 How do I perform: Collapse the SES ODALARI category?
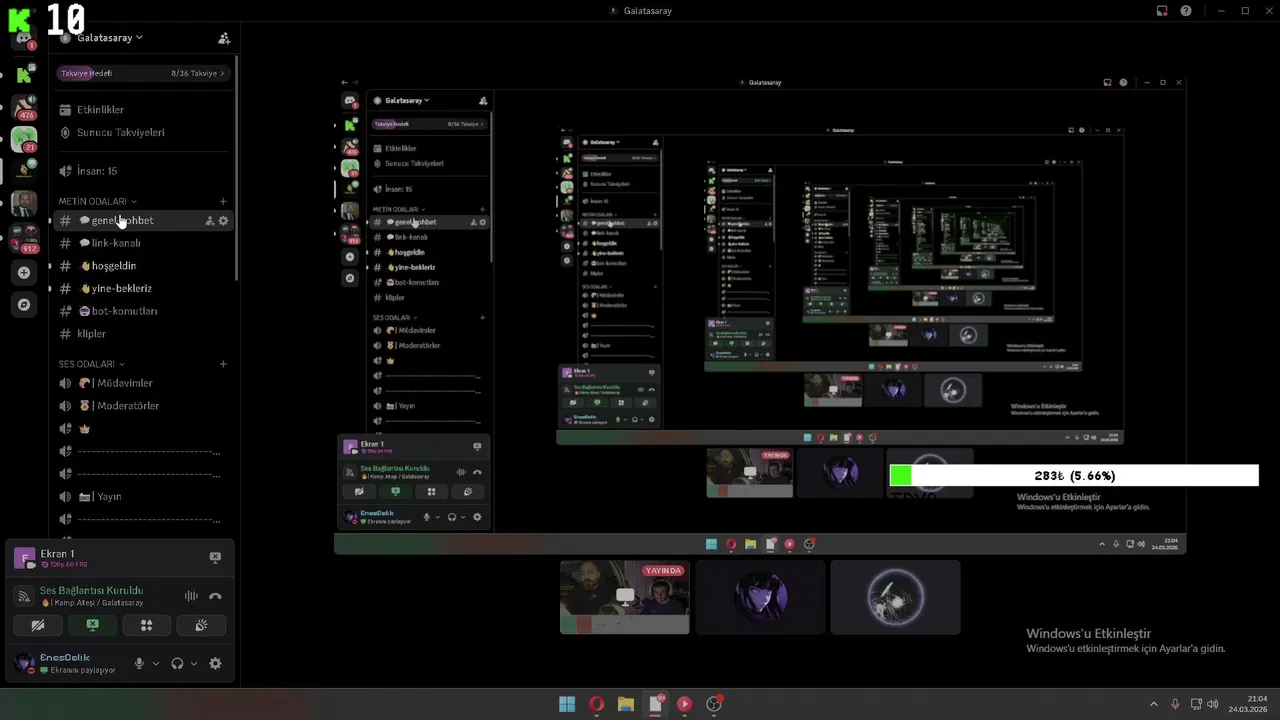coord(92,364)
